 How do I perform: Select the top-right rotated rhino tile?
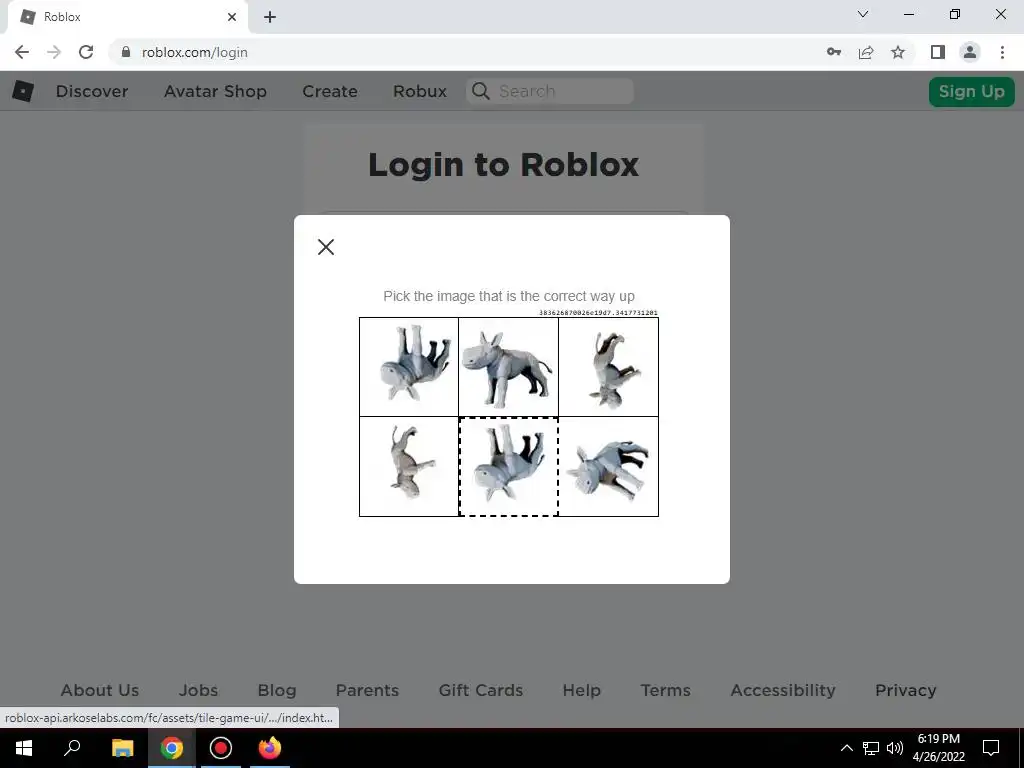[609, 367]
